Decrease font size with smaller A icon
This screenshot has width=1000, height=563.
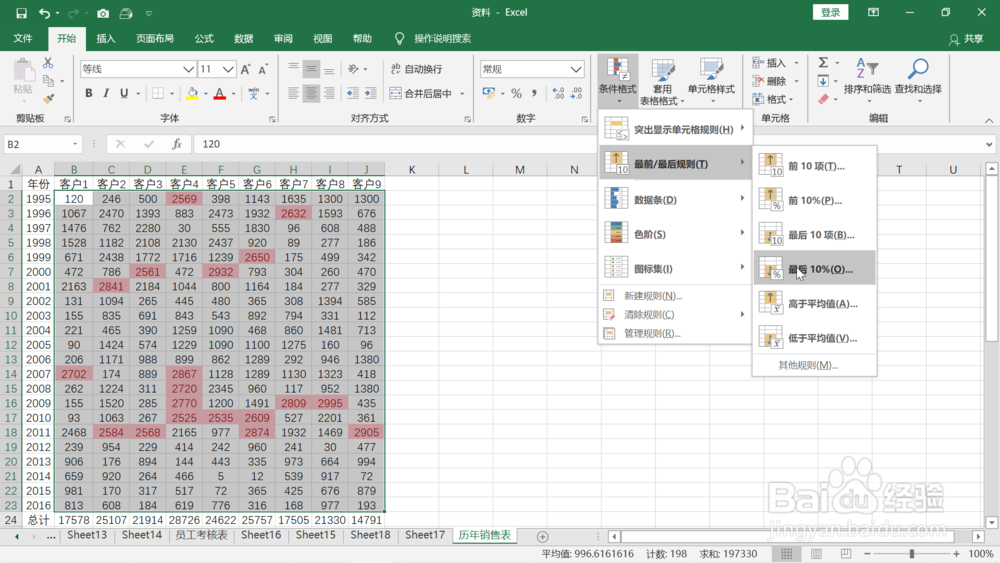[x=263, y=69]
